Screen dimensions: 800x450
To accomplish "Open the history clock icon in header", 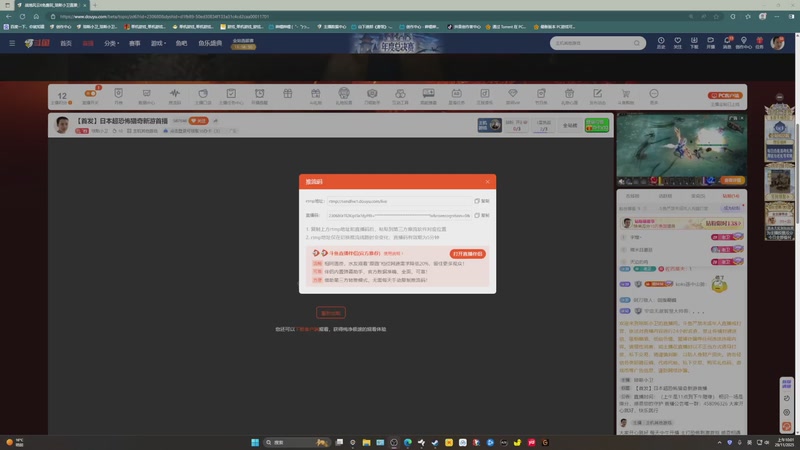I will tap(661, 43).
